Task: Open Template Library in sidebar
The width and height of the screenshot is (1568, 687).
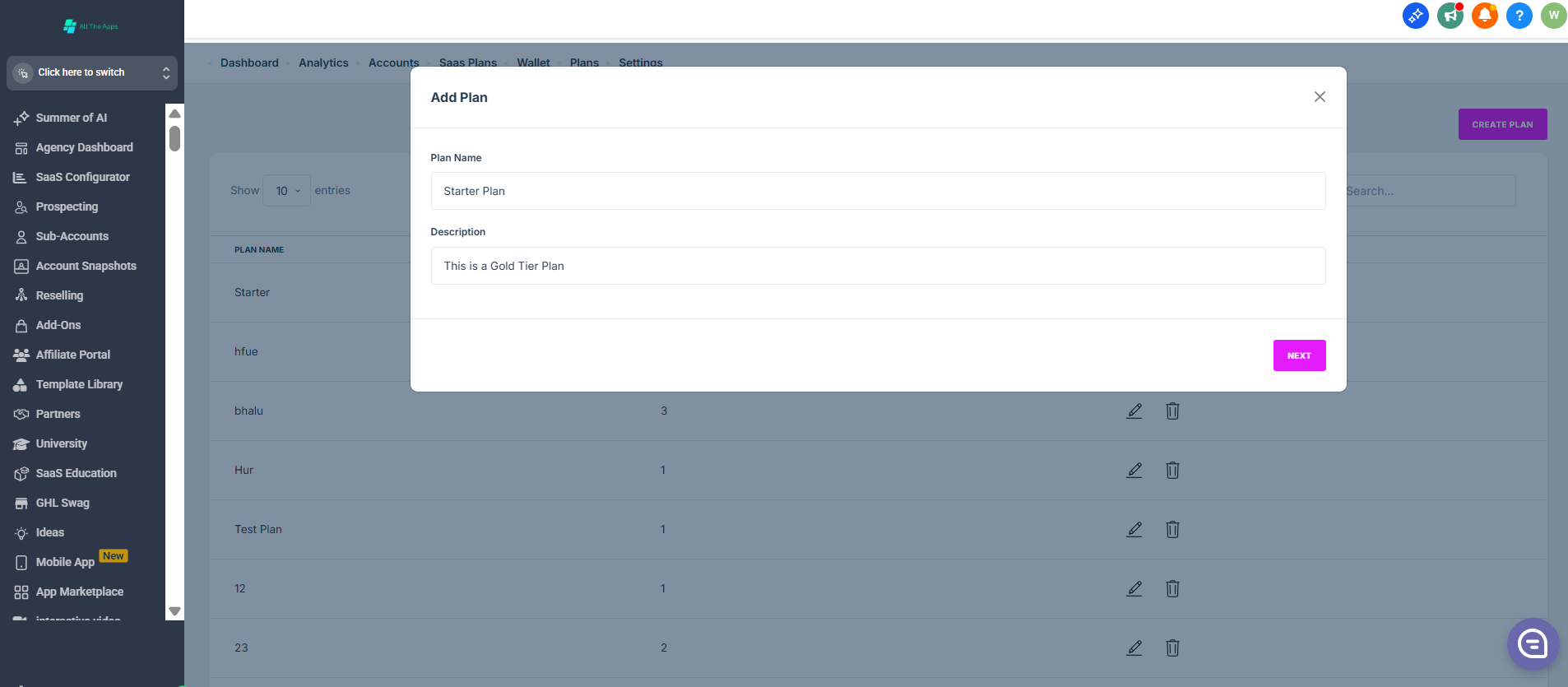Action: click(79, 384)
